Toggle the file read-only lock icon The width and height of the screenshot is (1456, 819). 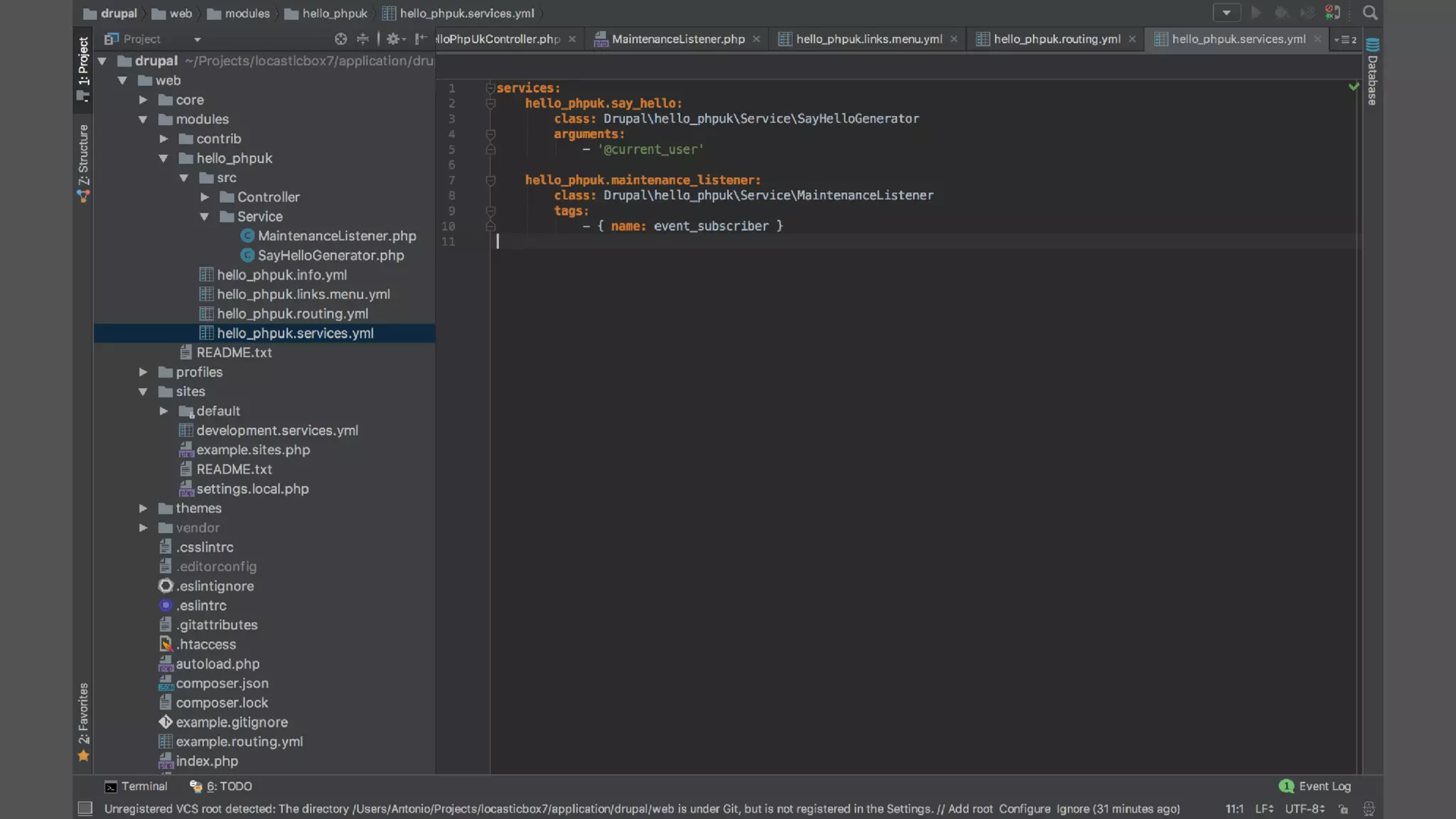1343,809
